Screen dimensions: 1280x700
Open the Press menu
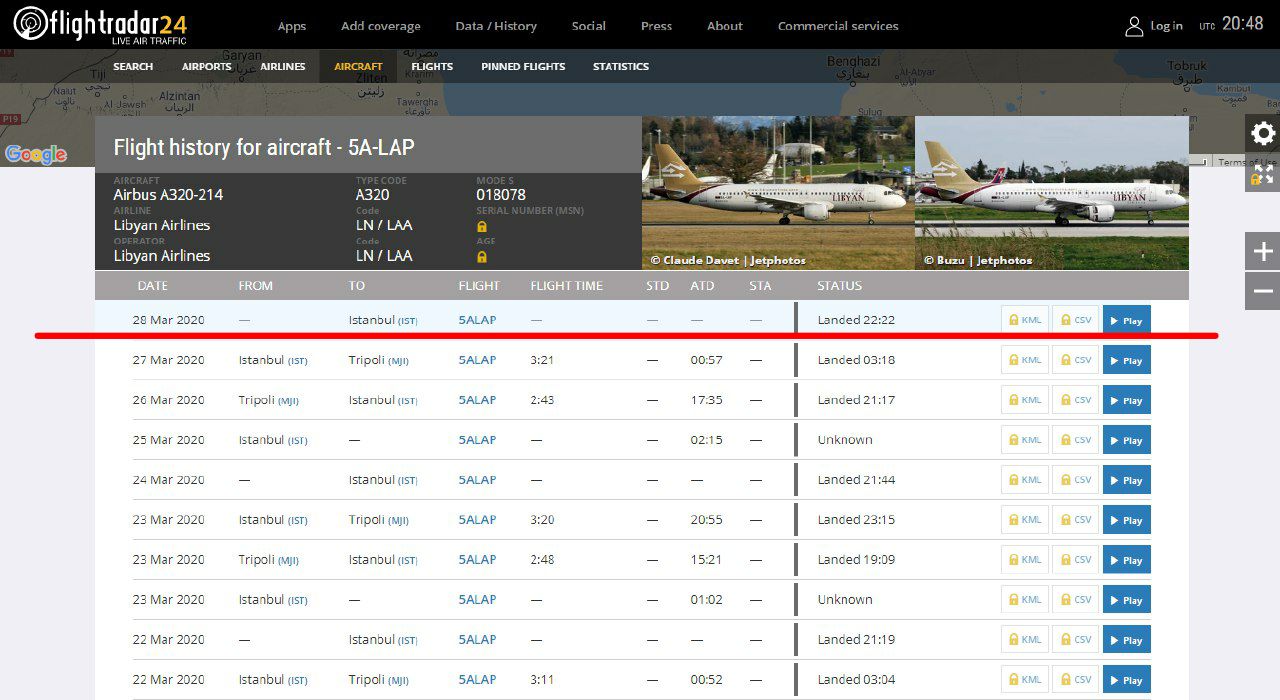pos(656,26)
